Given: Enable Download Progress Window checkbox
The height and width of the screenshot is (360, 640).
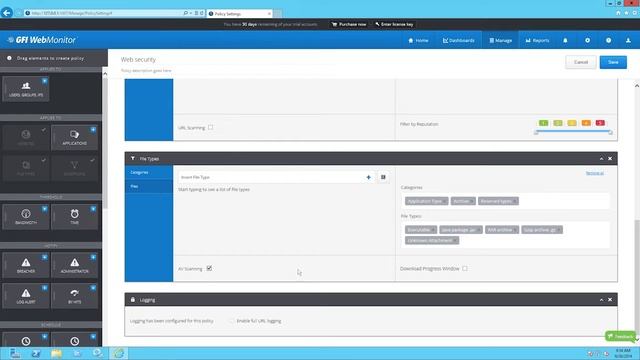Looking at the screenshot, I should point(465,268).
